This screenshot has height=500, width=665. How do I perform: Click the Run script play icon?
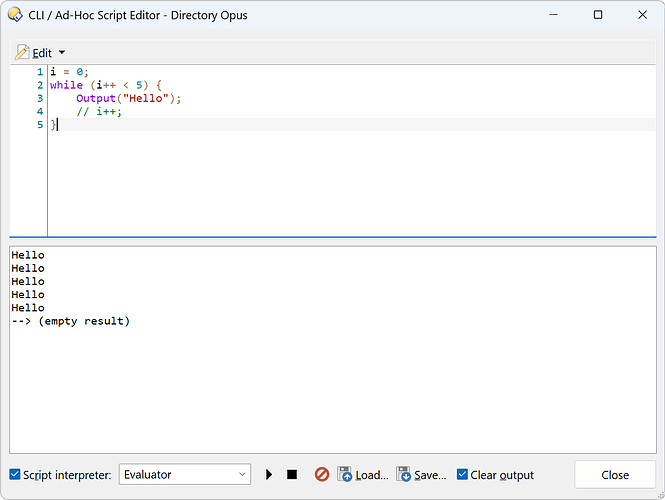269,475
